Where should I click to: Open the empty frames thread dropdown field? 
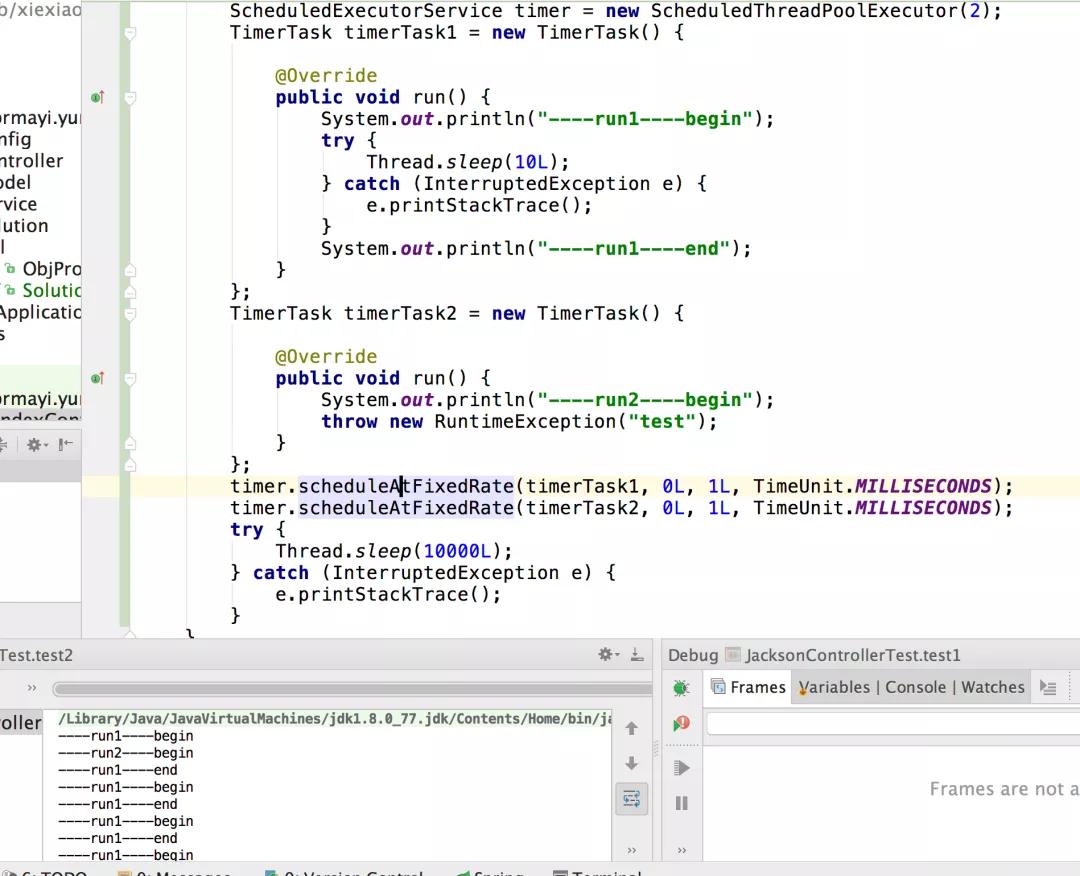893,724
